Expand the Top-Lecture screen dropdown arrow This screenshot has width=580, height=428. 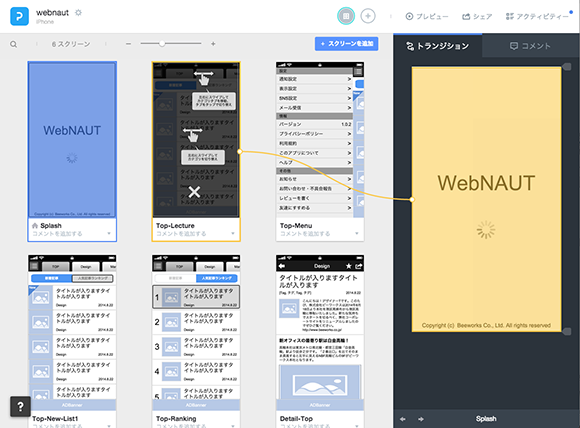[x=233, y=233]
